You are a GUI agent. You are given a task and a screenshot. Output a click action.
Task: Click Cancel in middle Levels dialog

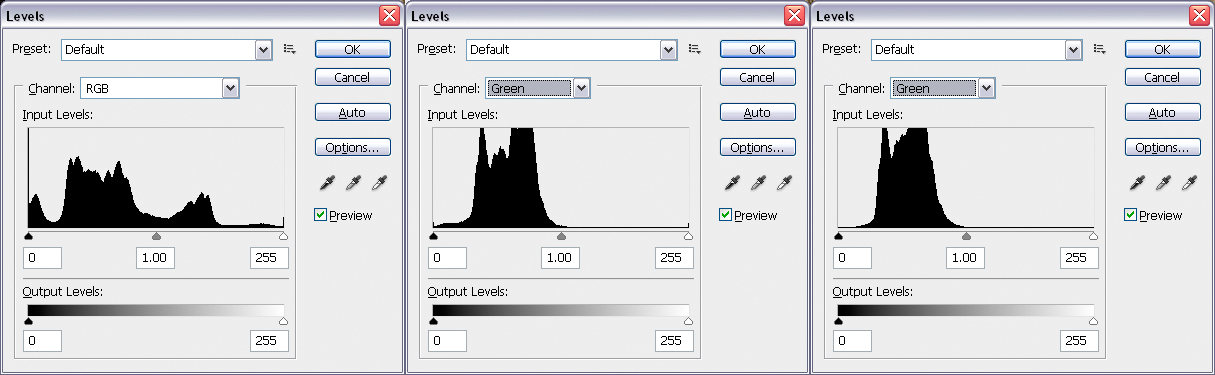[x=757, y=77]
